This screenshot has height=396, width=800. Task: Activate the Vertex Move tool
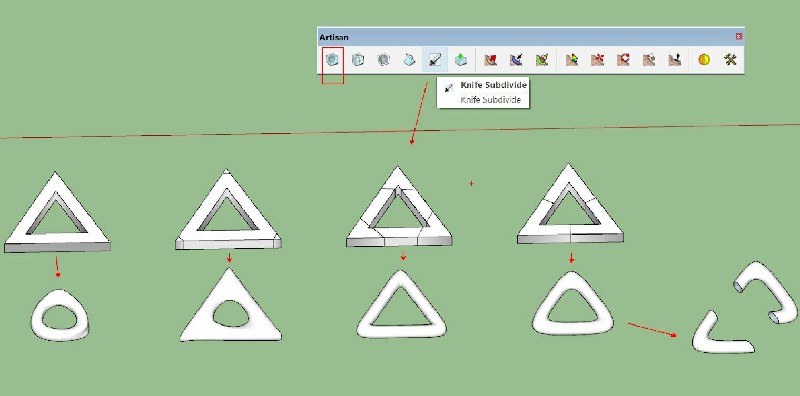click(597, 60)
